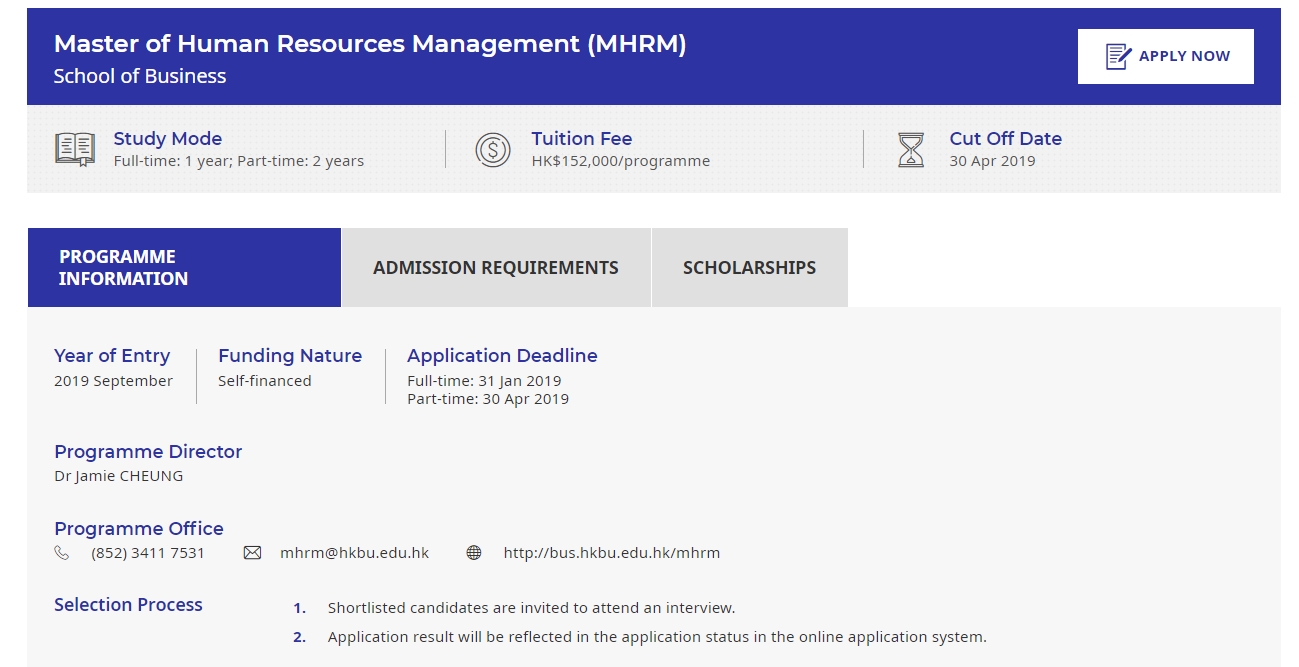Viewport: 1299px width, 667px height.
Task: Click the Application Deadline heading
Action: coord(502,356)
